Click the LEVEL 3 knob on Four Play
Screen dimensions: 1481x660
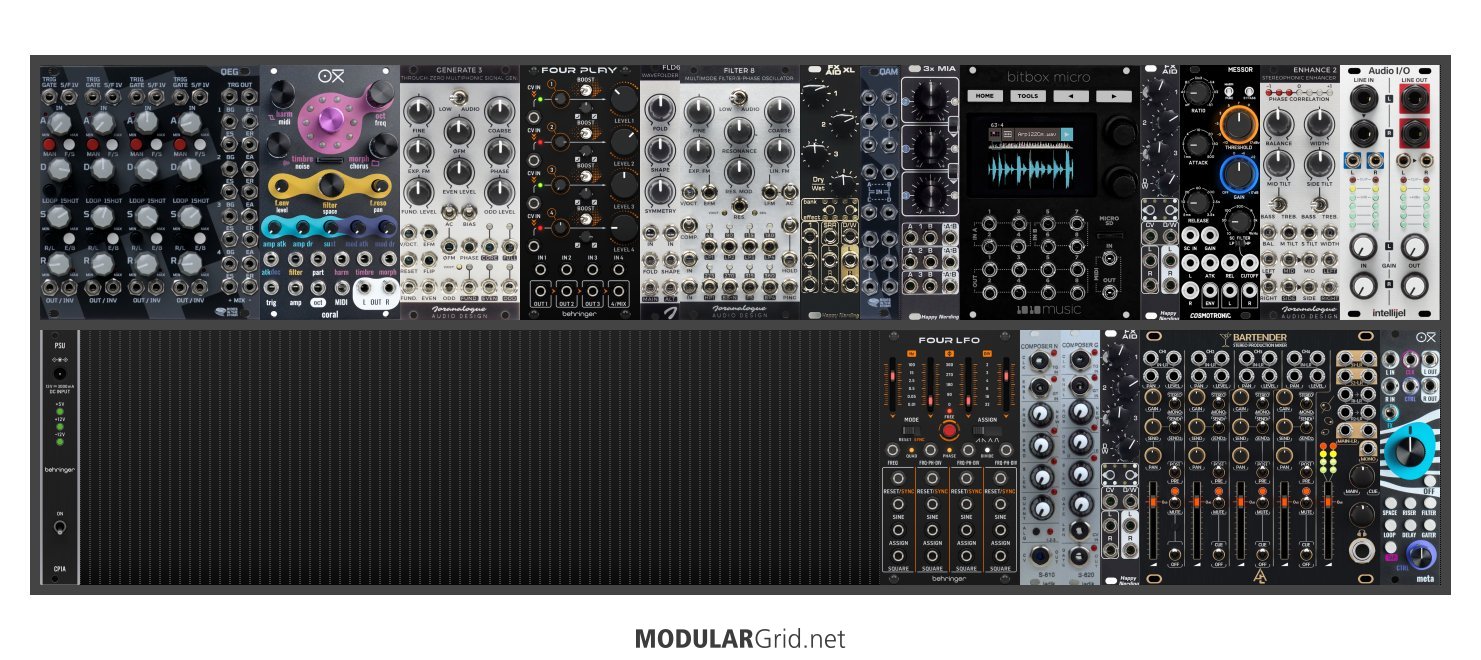(624, 183)
